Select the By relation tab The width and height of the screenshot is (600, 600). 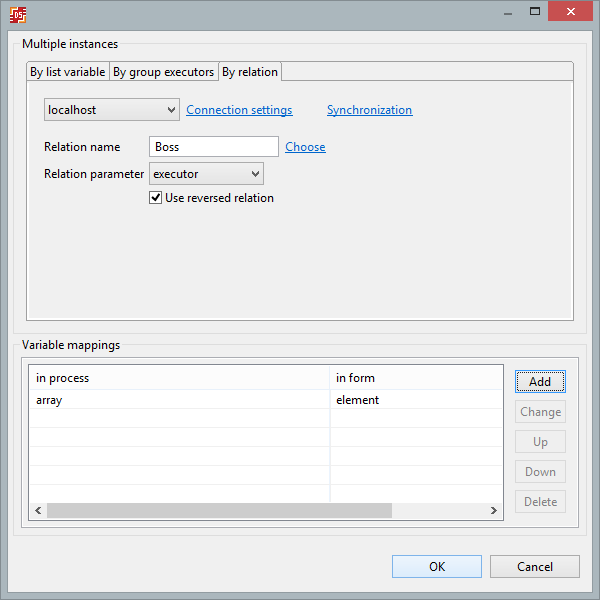250,72
